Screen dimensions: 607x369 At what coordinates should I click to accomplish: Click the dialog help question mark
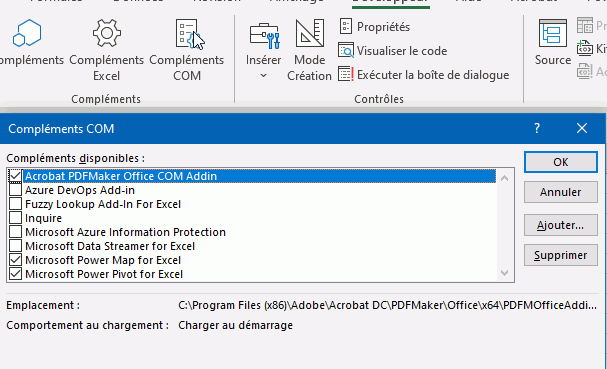[537, 128]
